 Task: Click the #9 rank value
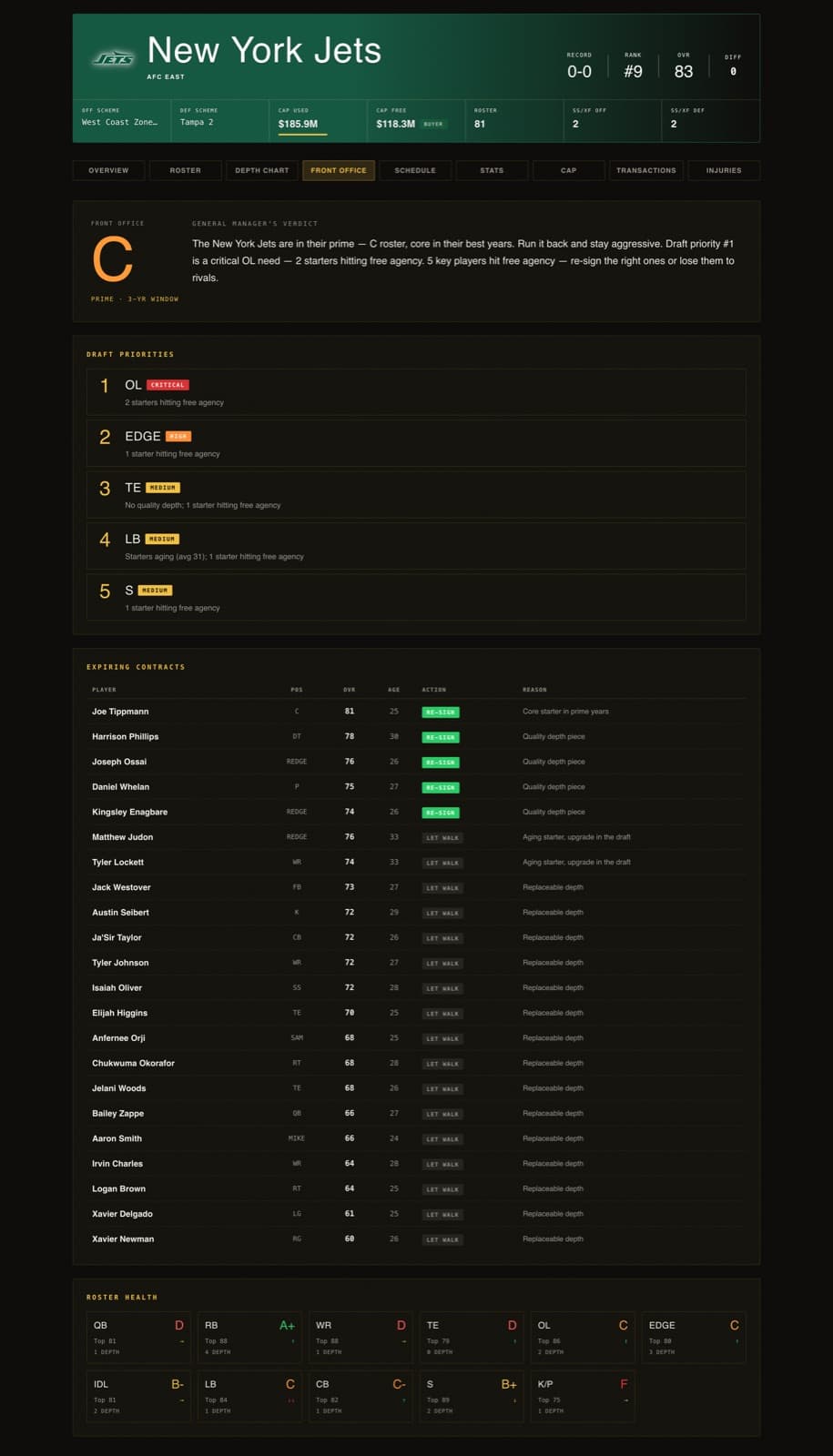[633, 71]
